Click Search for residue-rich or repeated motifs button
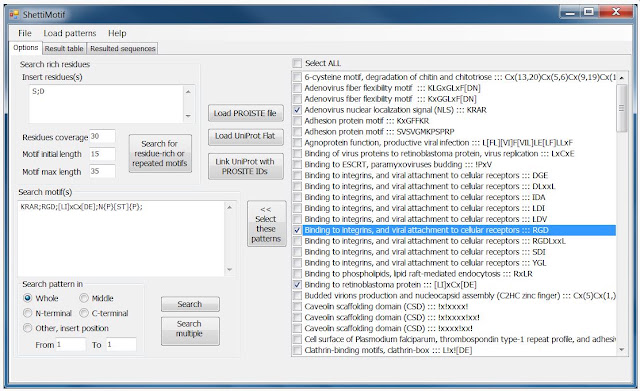This screenshot has width=640, height=391. pyautogui.click(x=160, y=153)
